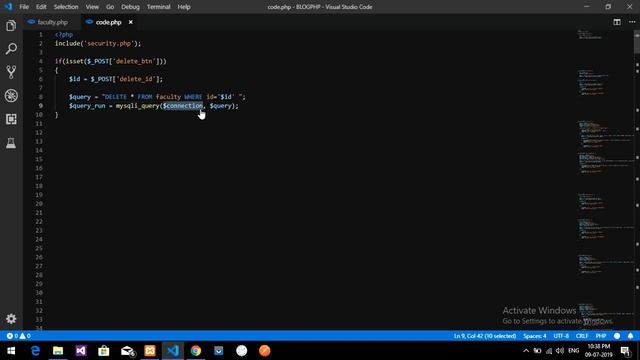This screenshot has width=640, height=360.
Task: Change encoding via UTF-8 status item
Action: pos(561,336)
